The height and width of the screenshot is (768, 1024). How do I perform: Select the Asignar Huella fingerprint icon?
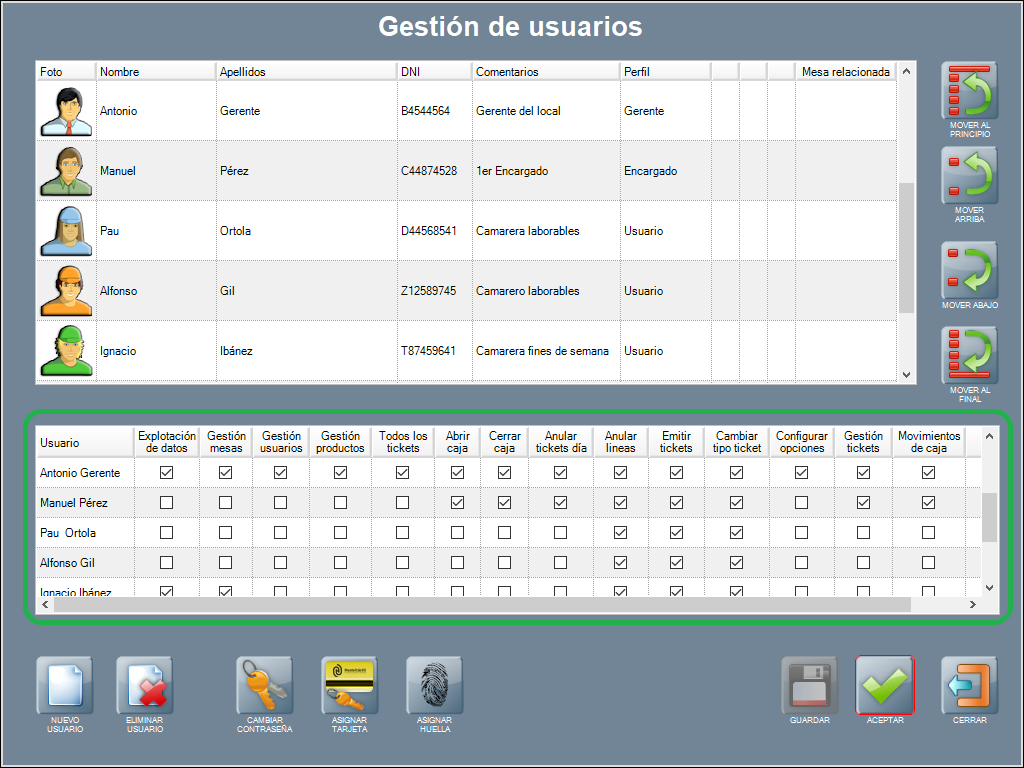[434, 685]
